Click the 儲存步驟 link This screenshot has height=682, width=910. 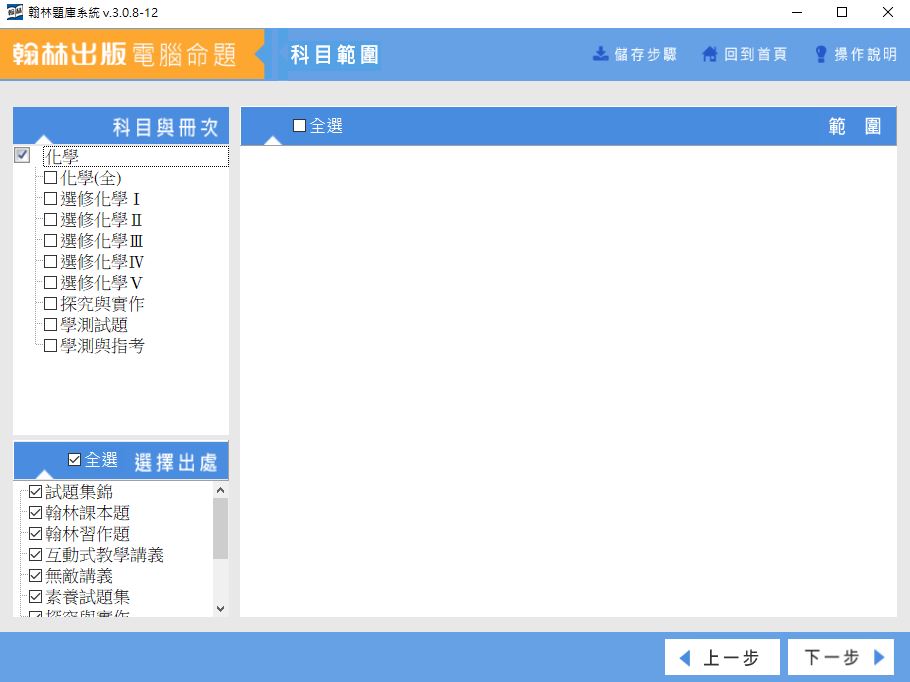pyautogui.click(x=635, y=55)
